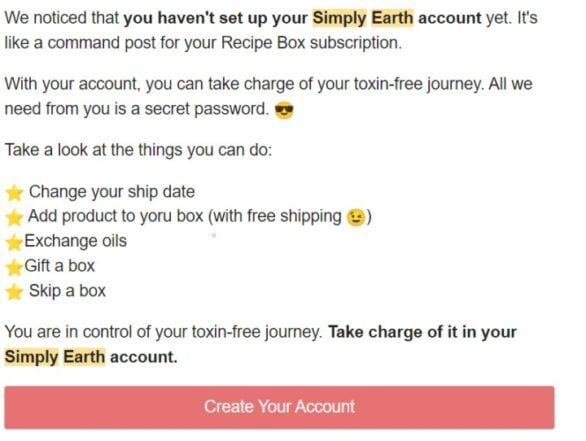Click the Exchange oils list item
The height and width of the screenshot is (441, 586).
point(75,241)
